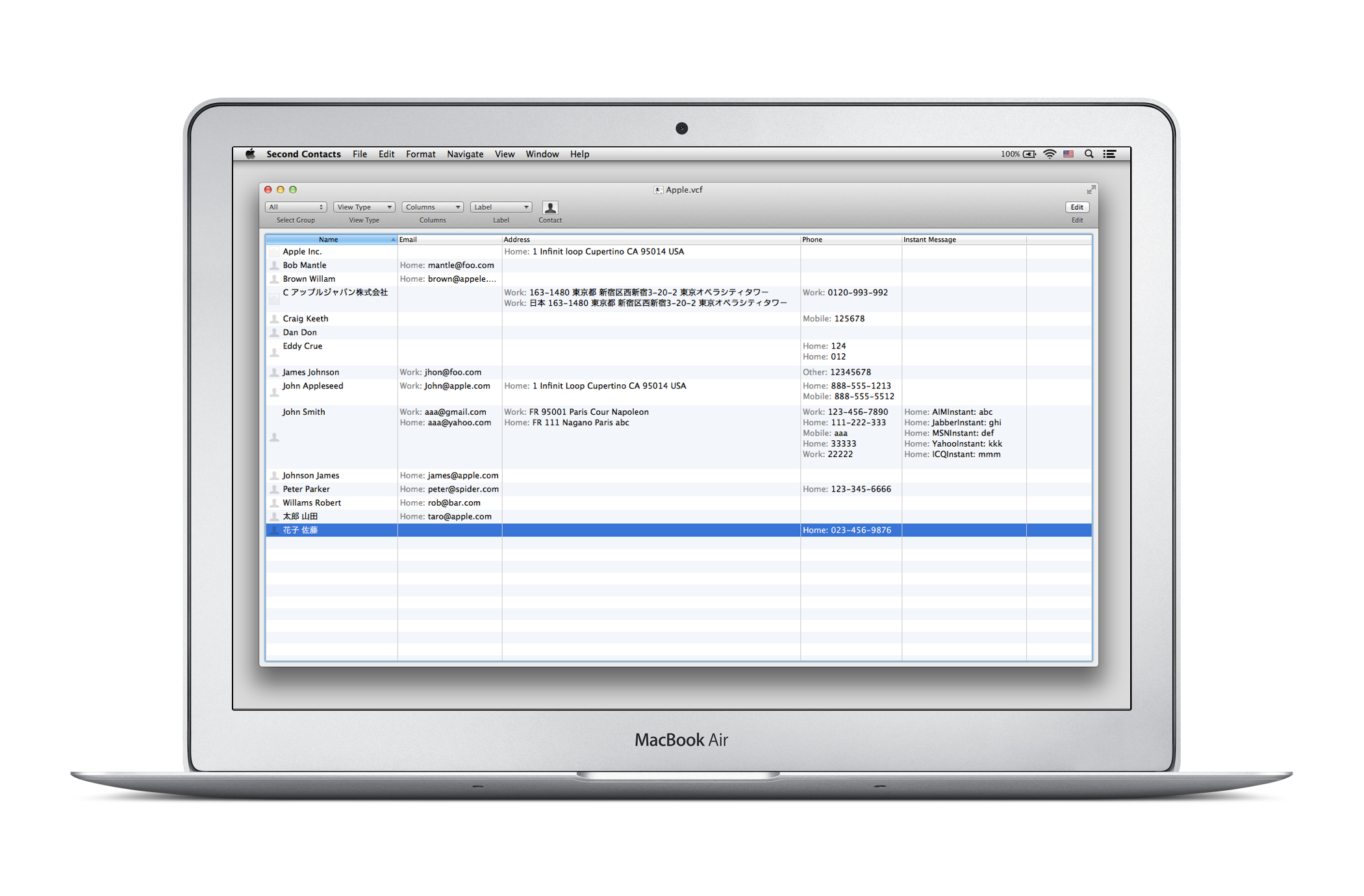Image resolution: width=1364 pixels, height=896 pixels.
Task: Click the person icon beside Craig Keeth
Action: (x=274, y=318)
